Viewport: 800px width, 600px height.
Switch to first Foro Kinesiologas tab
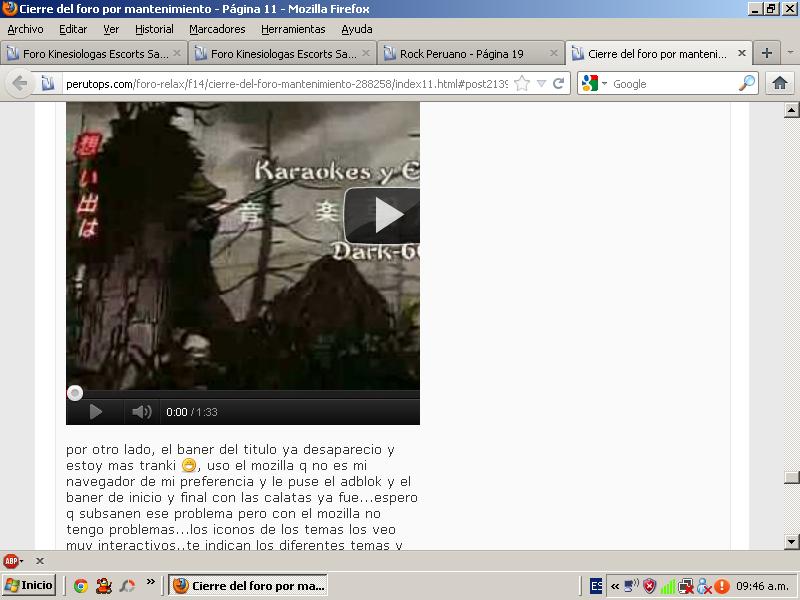tap(93, 53)
